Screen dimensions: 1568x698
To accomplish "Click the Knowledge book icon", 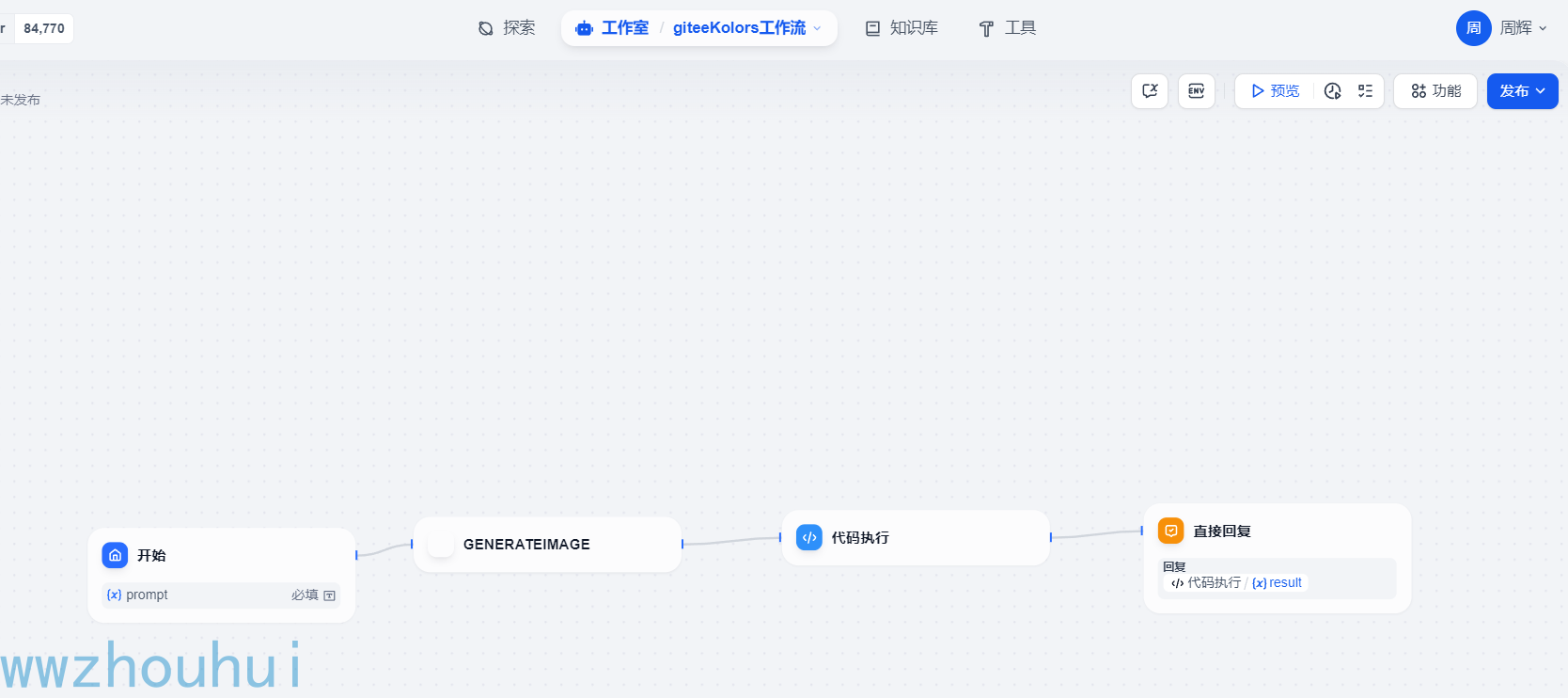I will pos(872,28).
